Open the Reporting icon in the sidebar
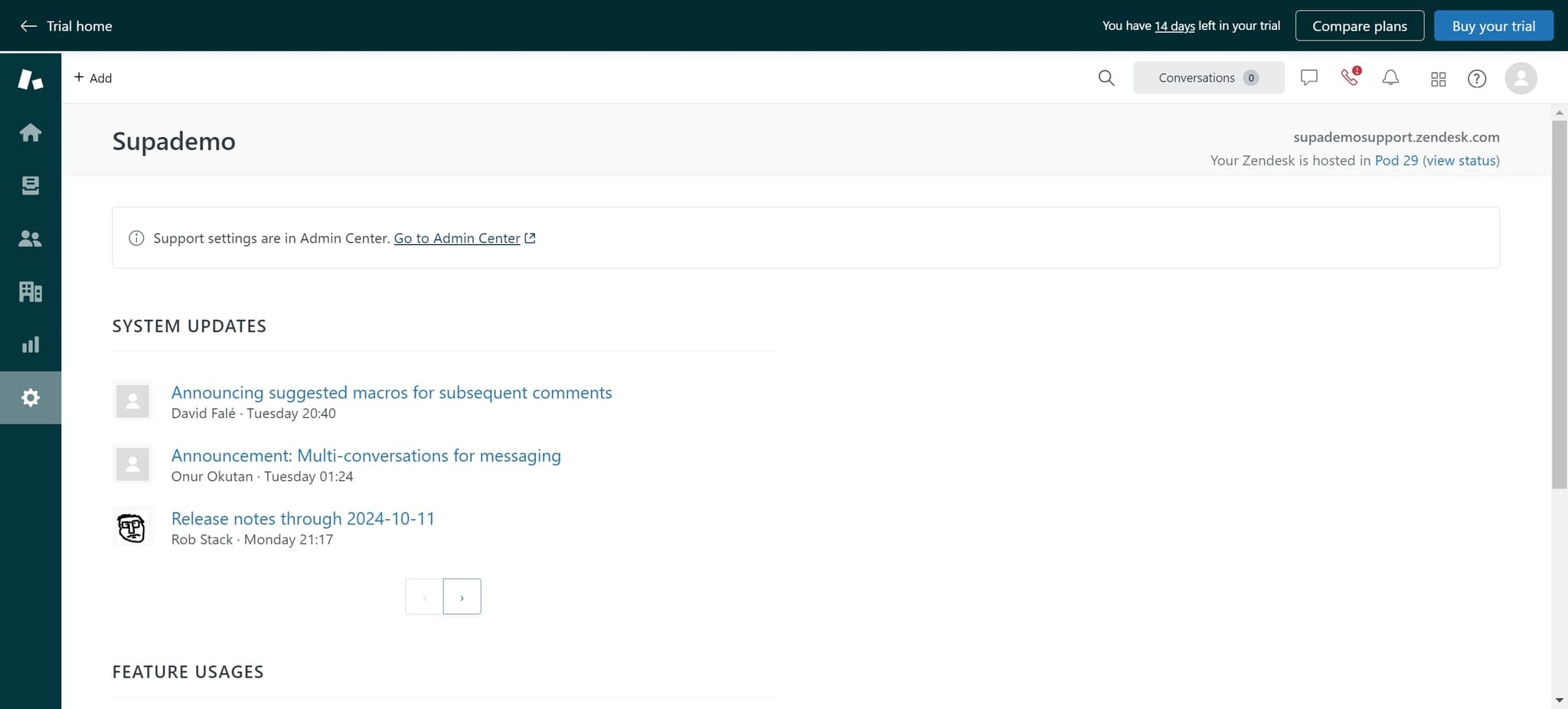Viewport: 1568px width, 709px height. (x=31, y=344)
